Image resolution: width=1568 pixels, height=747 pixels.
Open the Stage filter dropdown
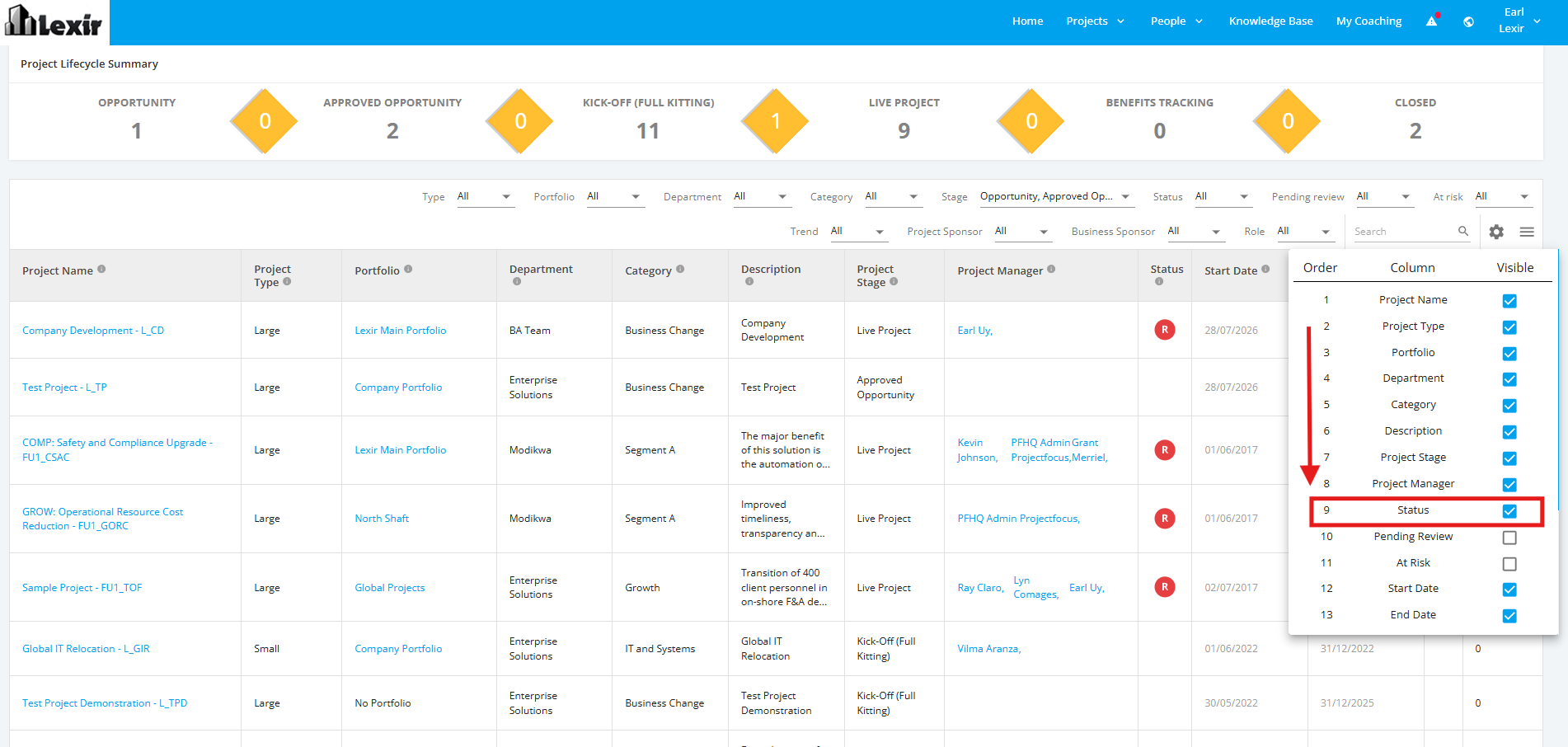tap(1057, 196)
